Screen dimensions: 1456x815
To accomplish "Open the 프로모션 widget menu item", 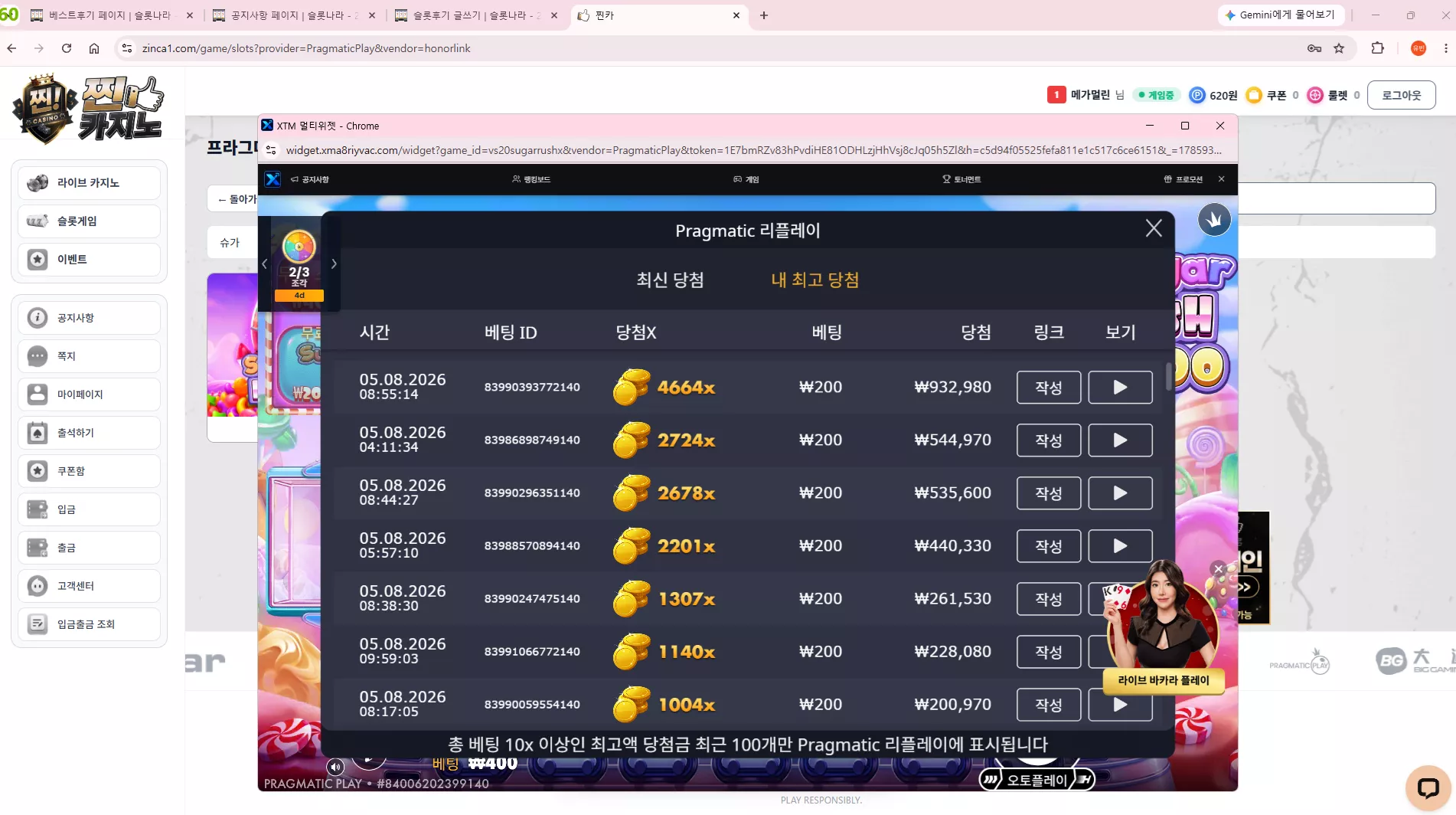I will pos(1183,179).
